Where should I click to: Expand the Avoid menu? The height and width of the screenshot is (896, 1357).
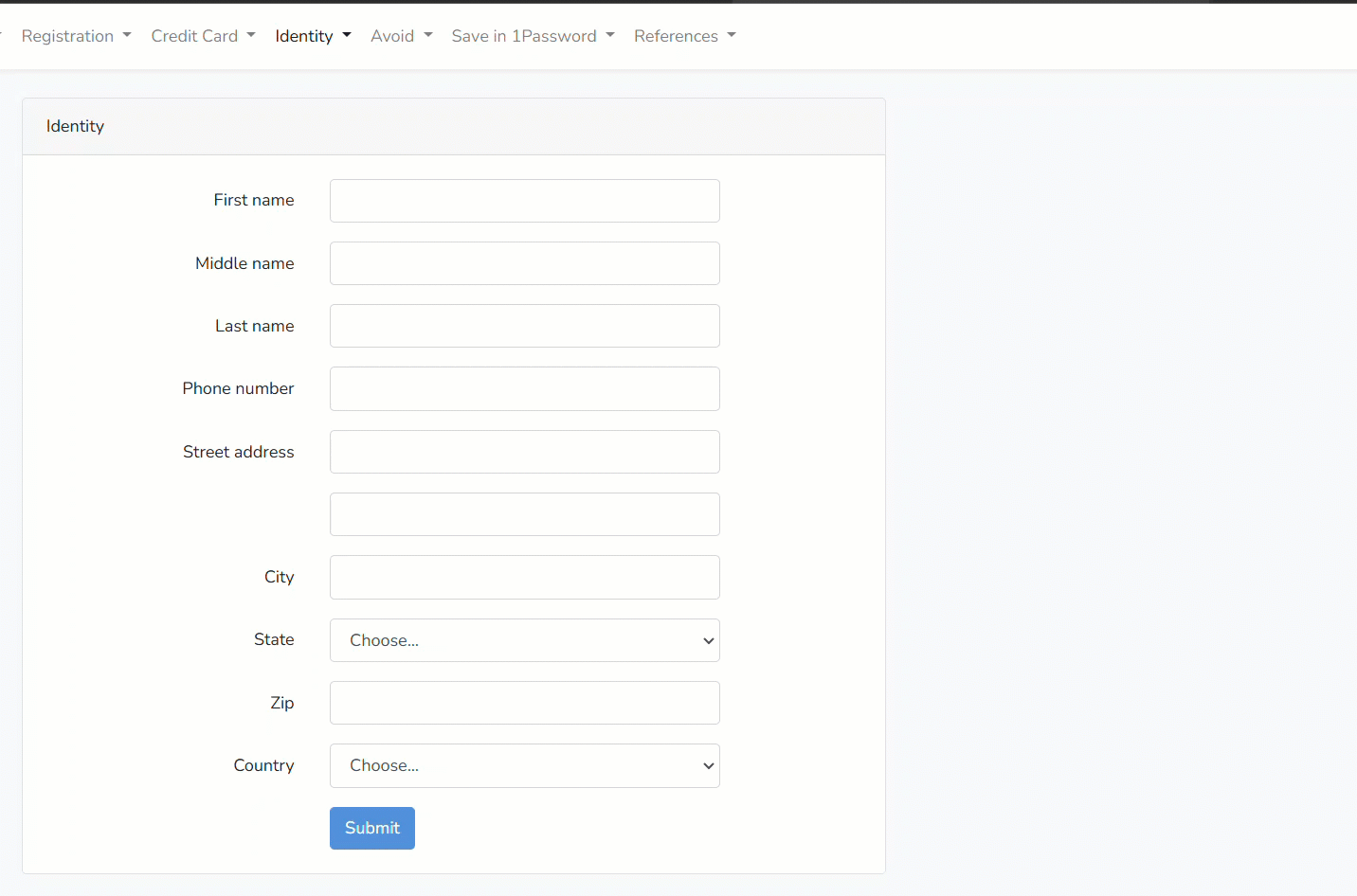pyautogui.click(x=401, y=36)
